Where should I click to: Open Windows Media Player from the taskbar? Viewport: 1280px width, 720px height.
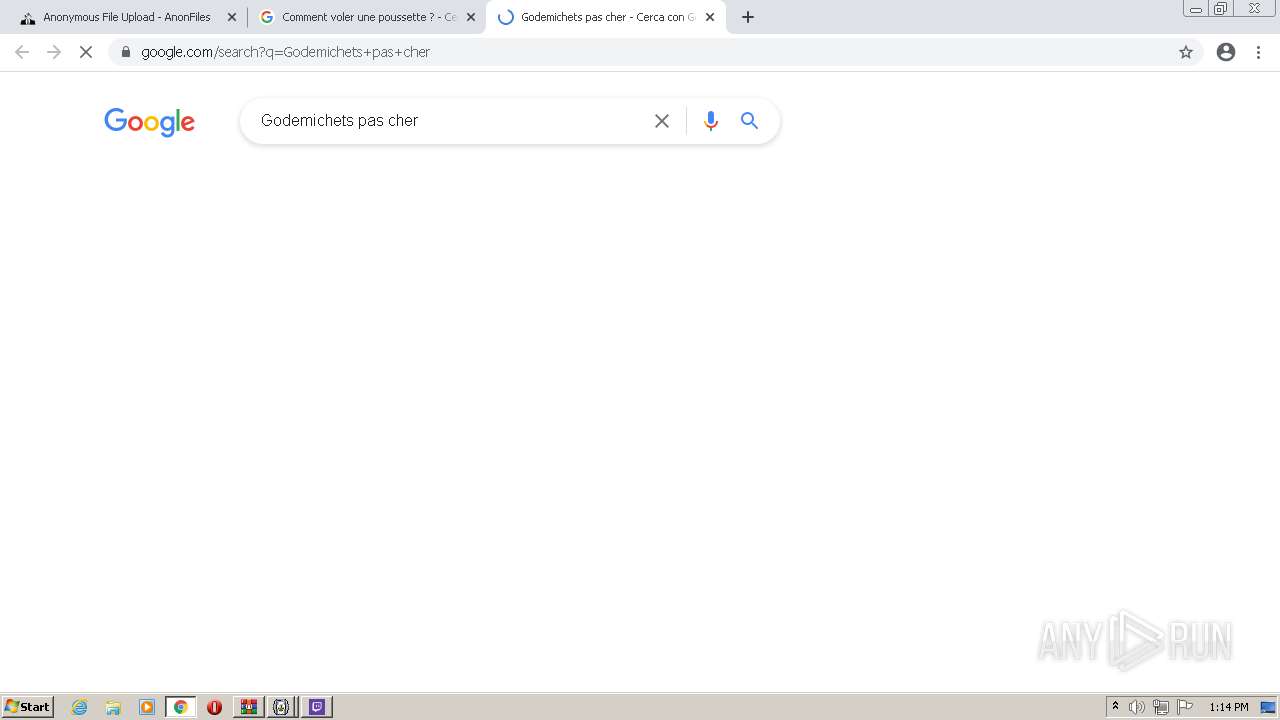pos(147,707)
